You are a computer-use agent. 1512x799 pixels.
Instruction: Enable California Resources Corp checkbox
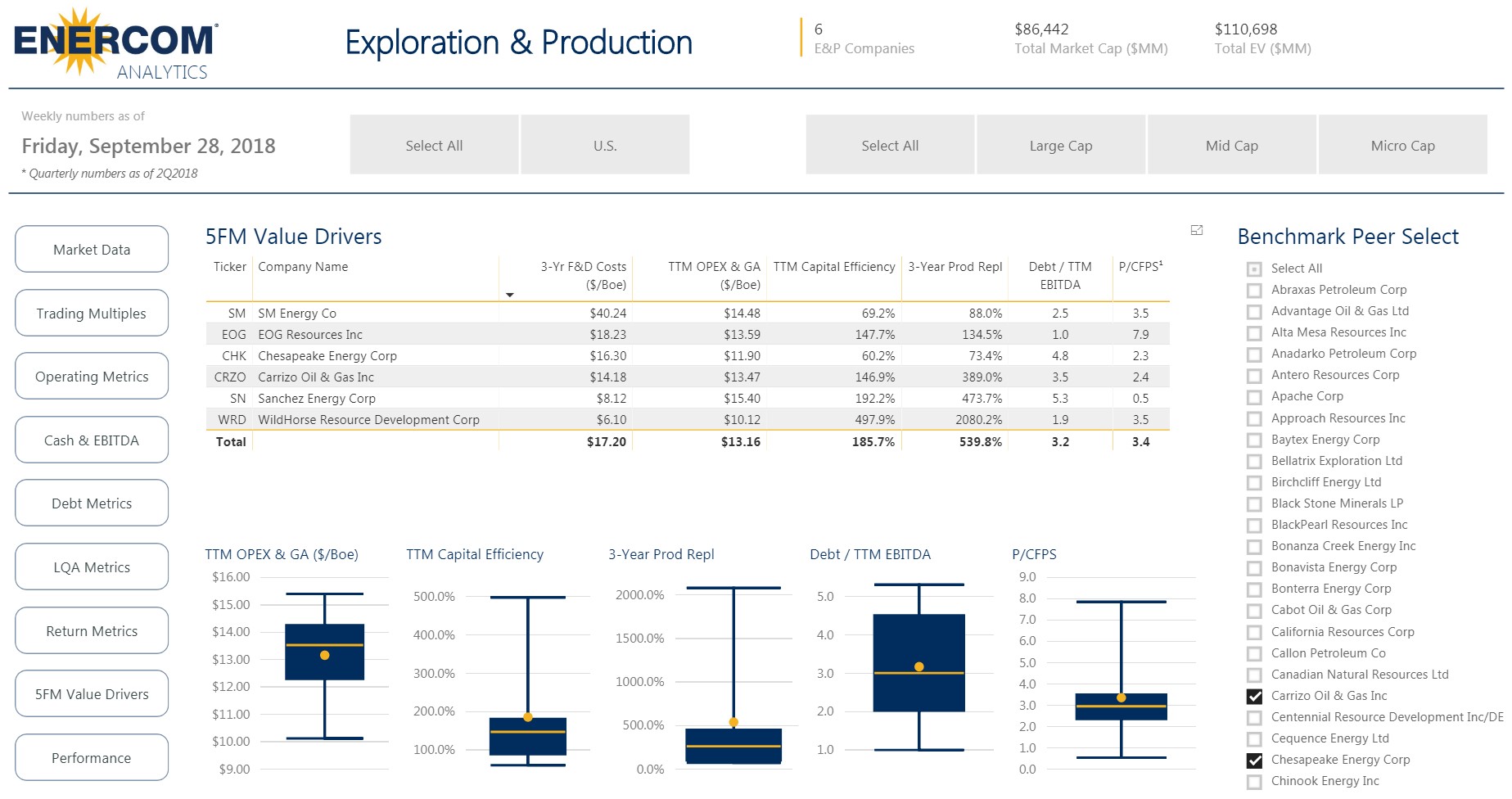[1254, 633]
